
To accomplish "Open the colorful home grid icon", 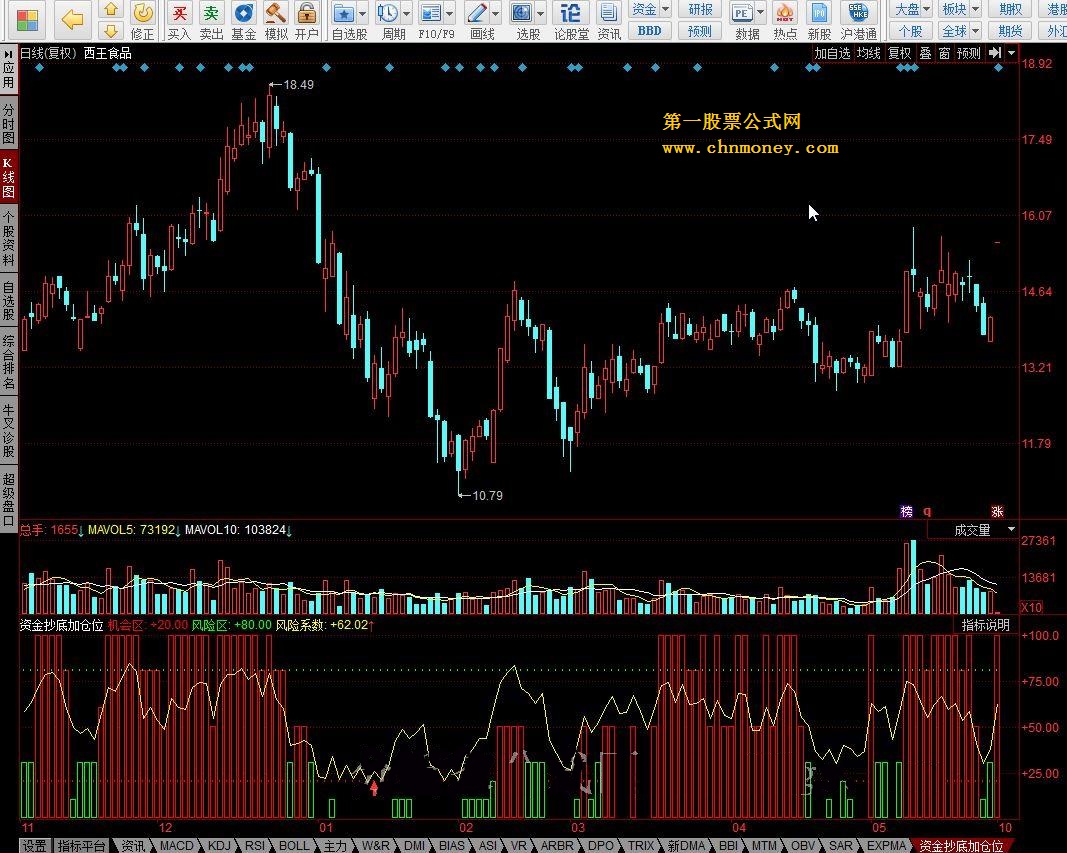I will (x=27, y=20).
